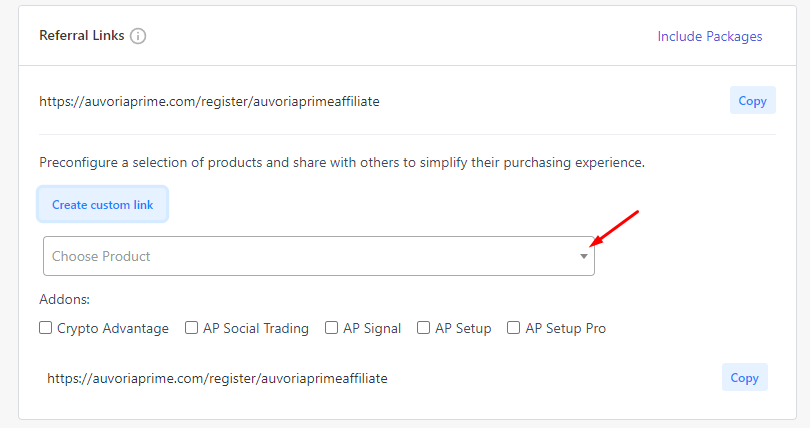Click the Create custom link button
The width and height of the screenshot is (810, 428).
[x=102, y=204]
